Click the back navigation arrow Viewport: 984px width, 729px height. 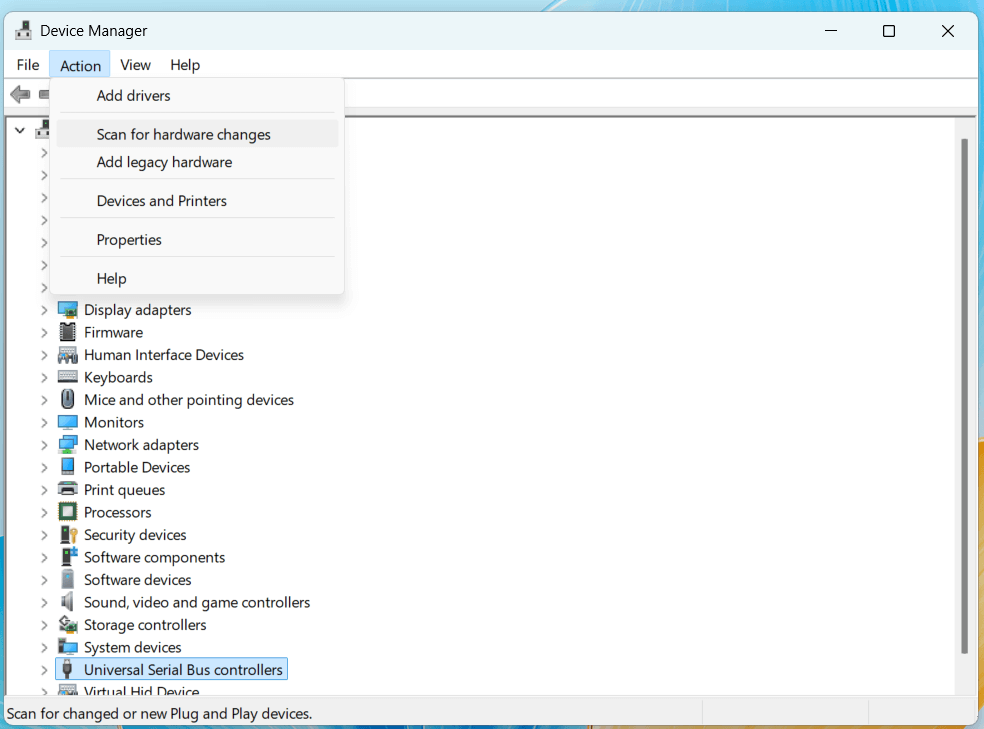[20, 94]
